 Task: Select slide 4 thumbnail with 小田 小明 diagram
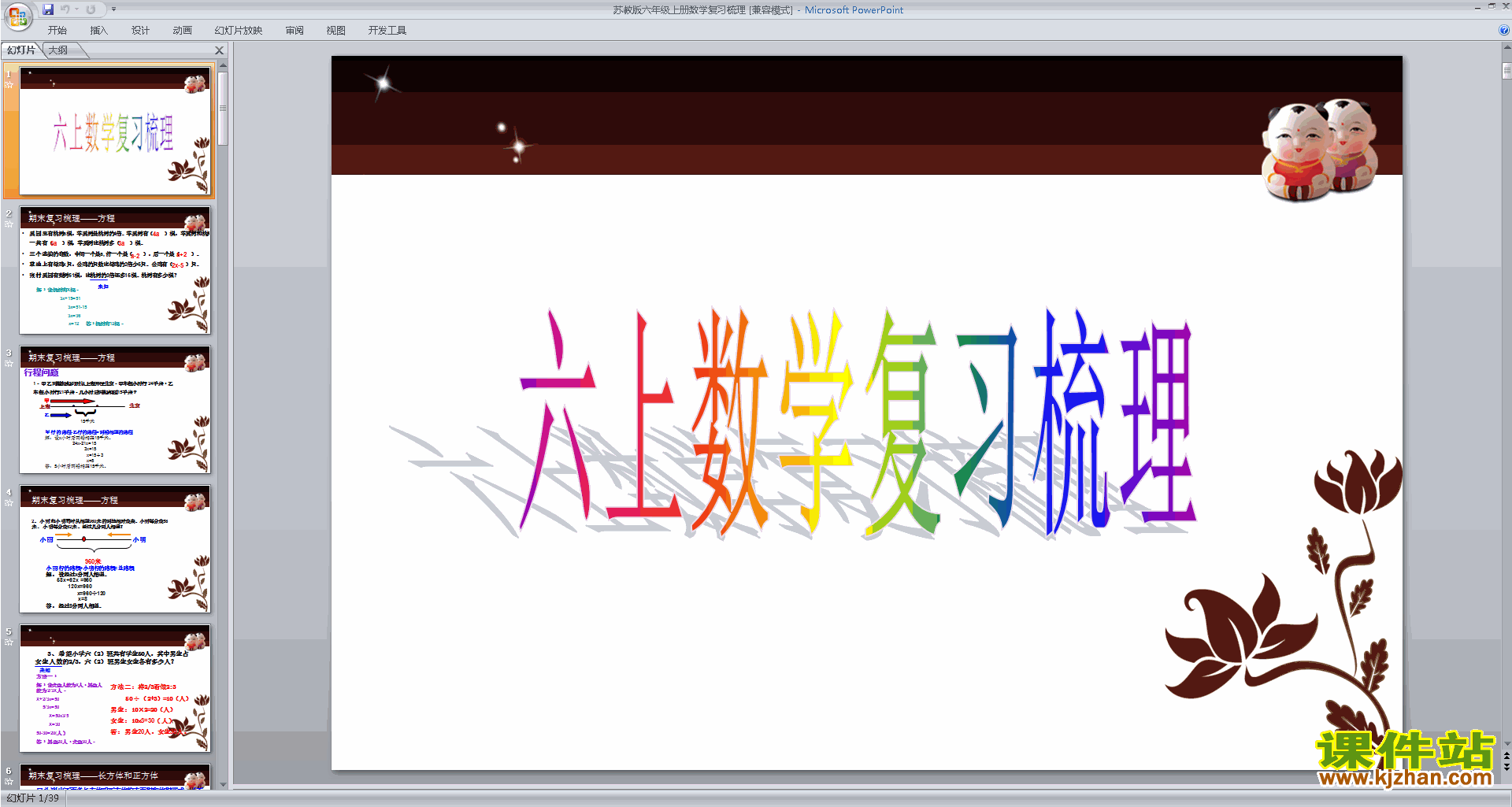115,549
